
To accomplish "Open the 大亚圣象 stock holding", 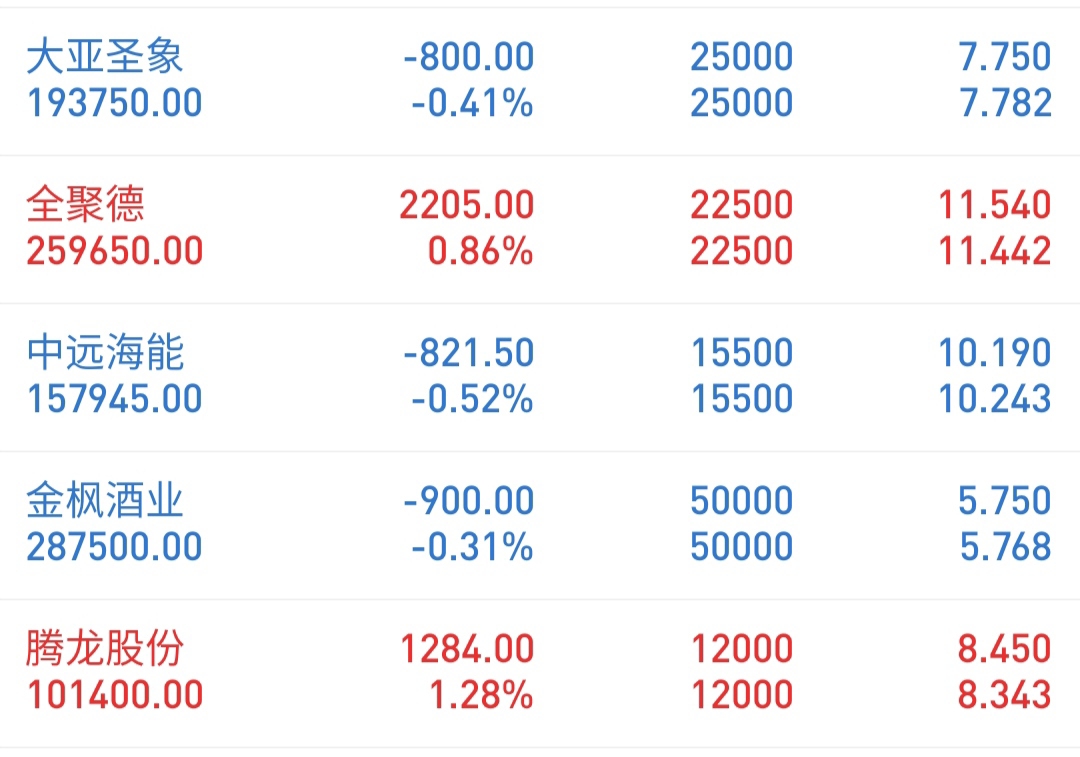I will 540,81.
